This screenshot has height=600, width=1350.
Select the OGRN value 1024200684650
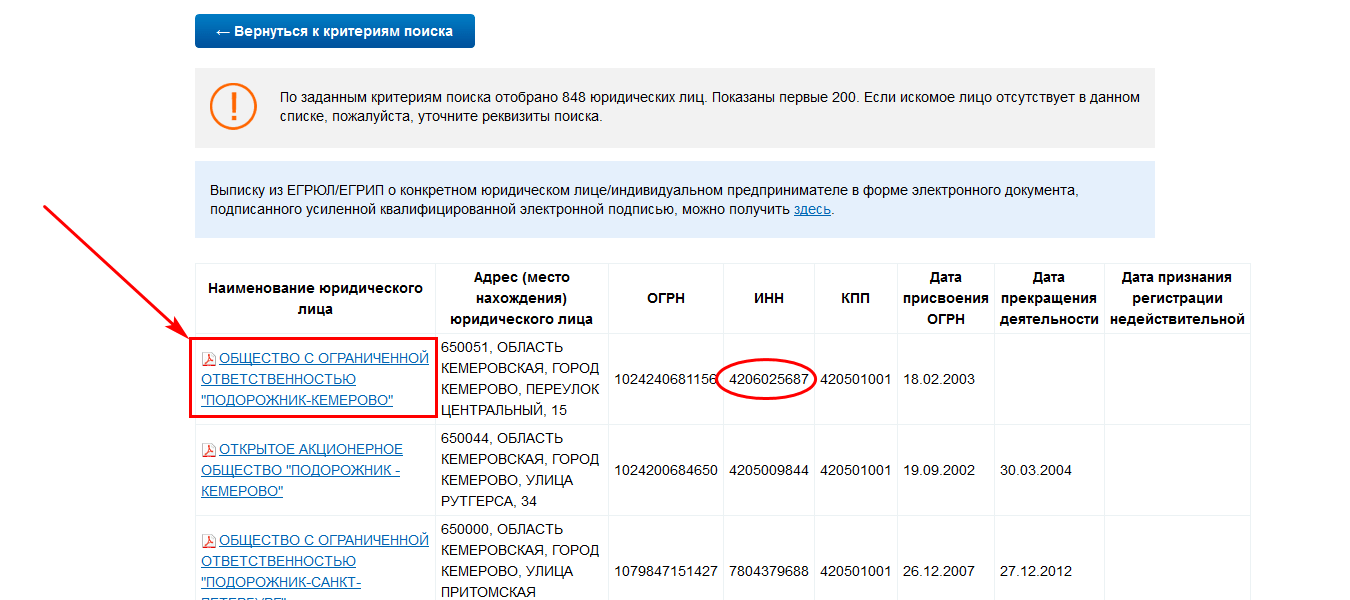tap(665, 470)
